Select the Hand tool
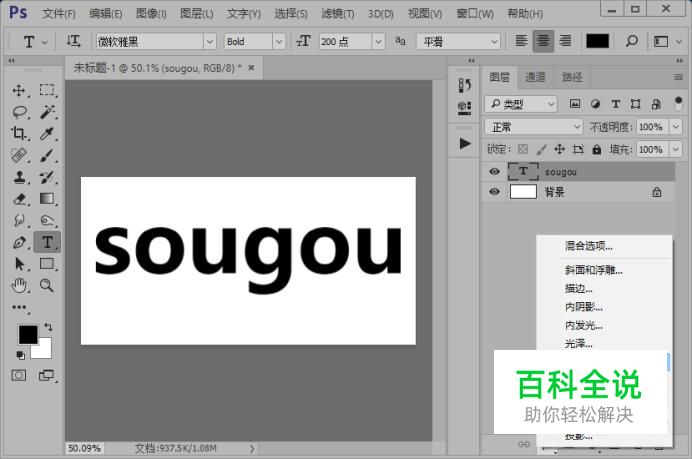The image size is (692, 459). pos(19,286)
